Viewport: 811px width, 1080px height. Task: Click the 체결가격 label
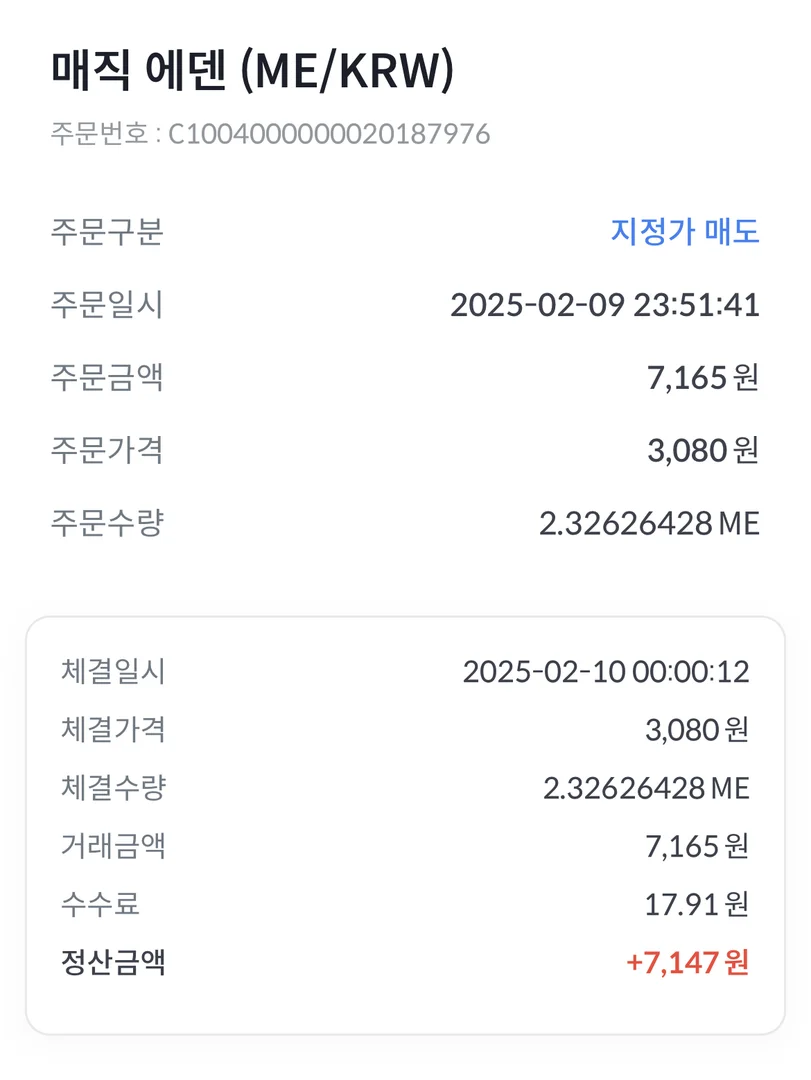(x=113, y=730)
